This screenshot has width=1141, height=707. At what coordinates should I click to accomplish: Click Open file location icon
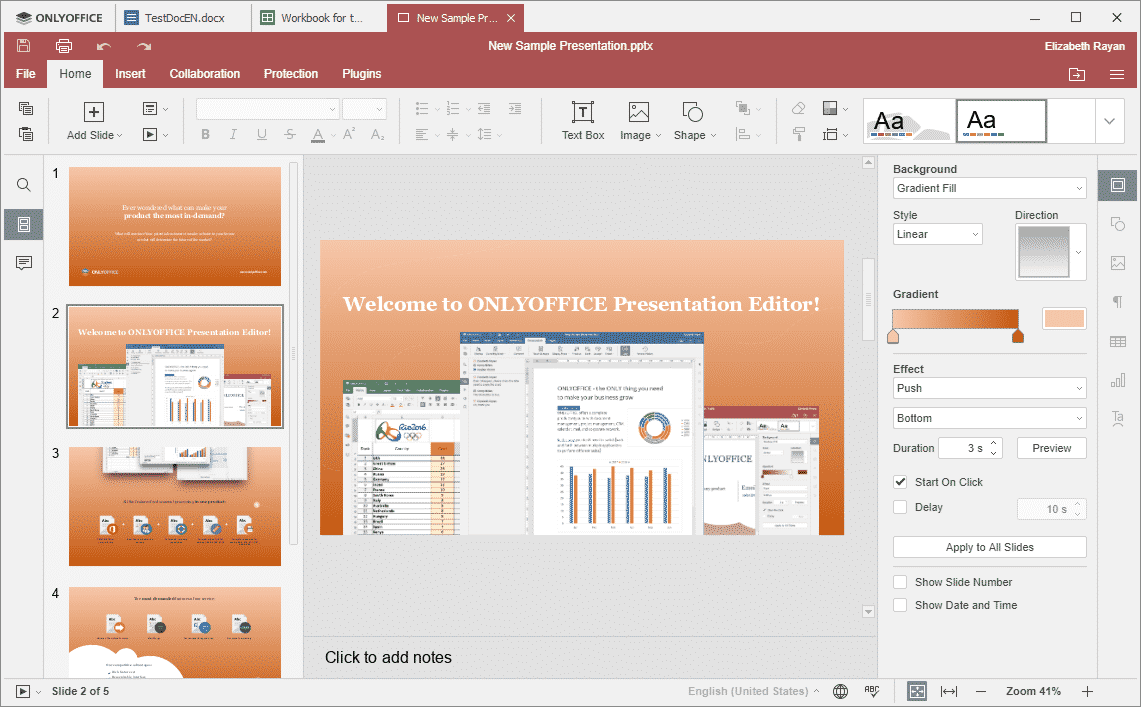tap(1076, 74)
